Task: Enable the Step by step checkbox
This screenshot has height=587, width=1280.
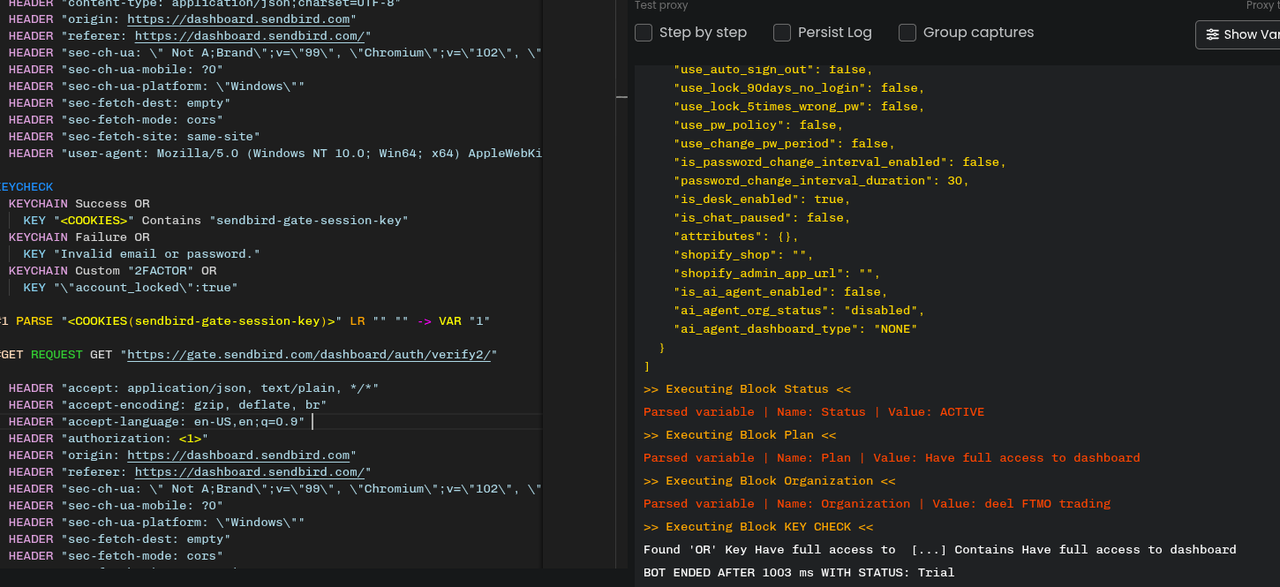Action: coord(644,33)
